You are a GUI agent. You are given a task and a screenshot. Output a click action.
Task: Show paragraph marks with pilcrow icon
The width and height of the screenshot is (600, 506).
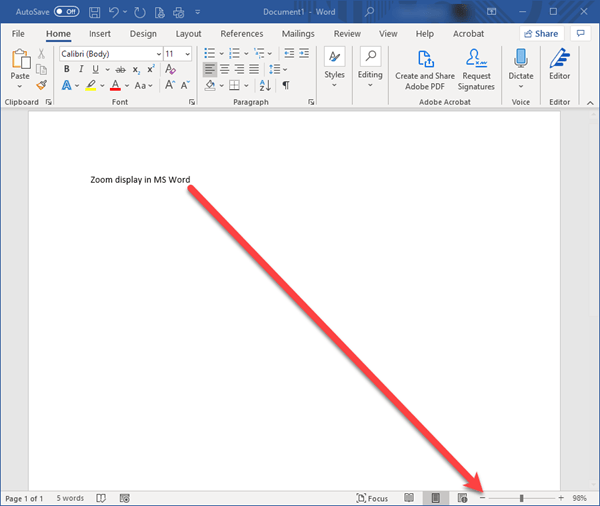point(285,86)
